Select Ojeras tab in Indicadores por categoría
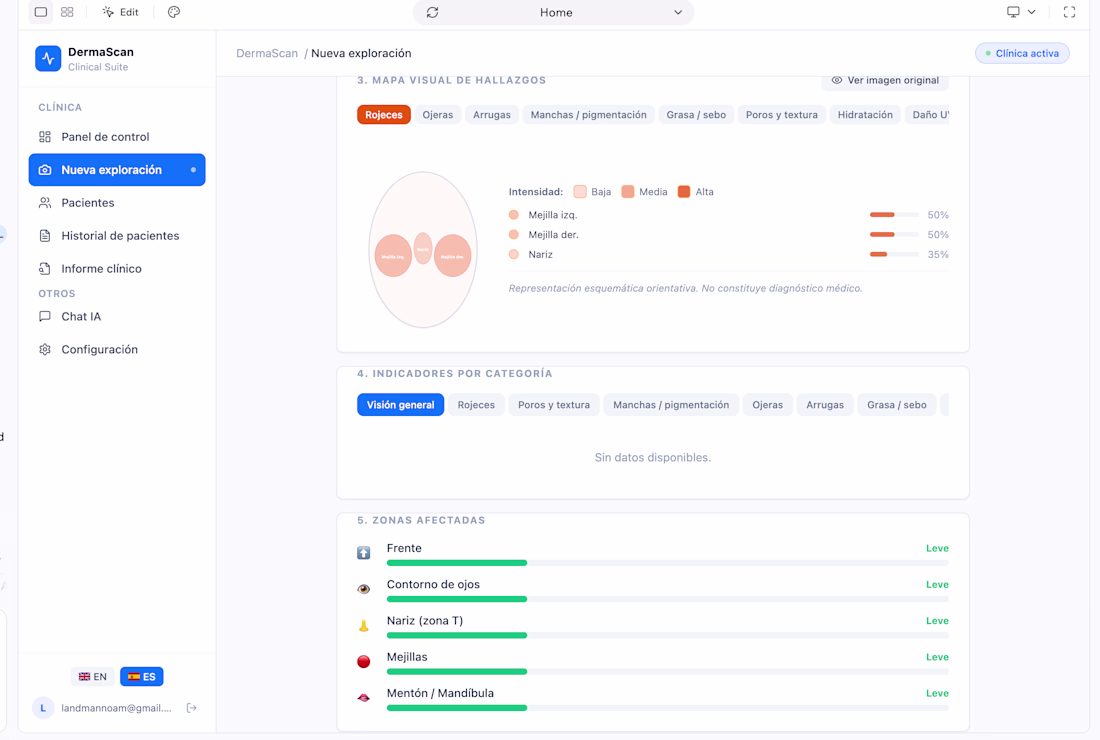The height and width of the screenshot is (740, 1100). tap(767, 405)
